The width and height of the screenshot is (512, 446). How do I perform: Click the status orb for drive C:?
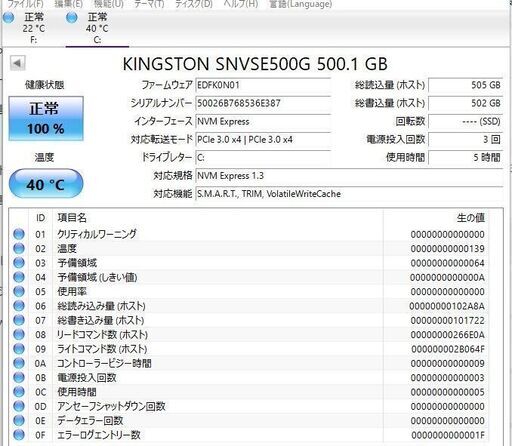pyautogui.click(x=72, y=17)
